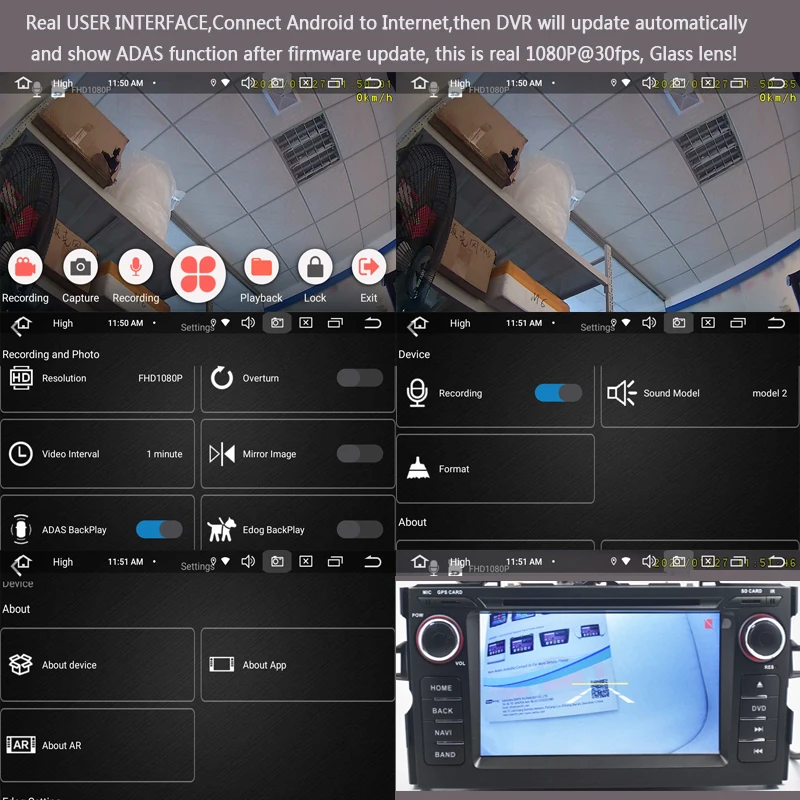800x800 pixels.
Task: Click the clock icon beside Video Interval
Action: tap(21, 454)
